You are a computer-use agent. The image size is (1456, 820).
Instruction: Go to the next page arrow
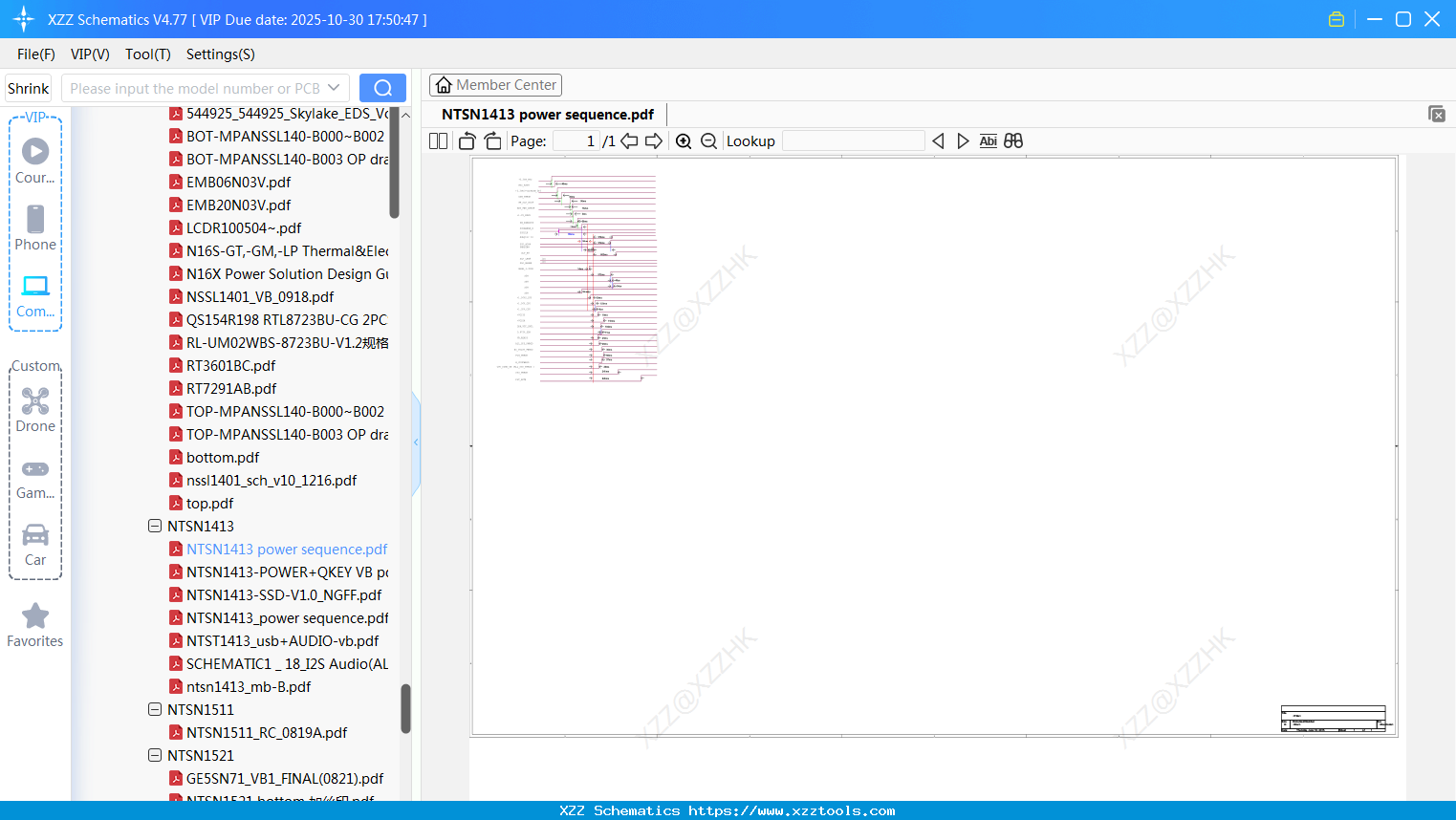click(654, 141)
